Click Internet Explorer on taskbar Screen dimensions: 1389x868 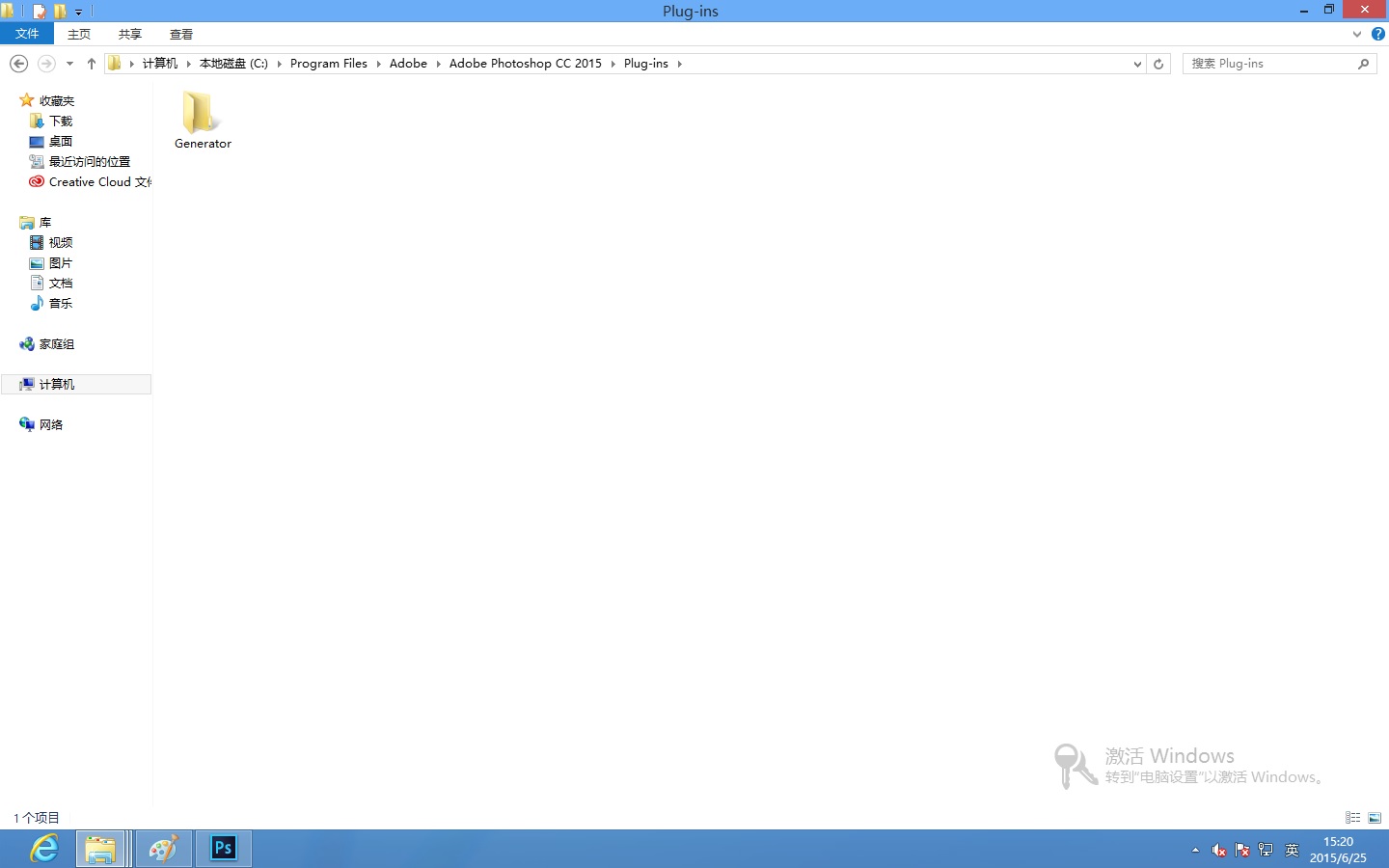[43, 849]
